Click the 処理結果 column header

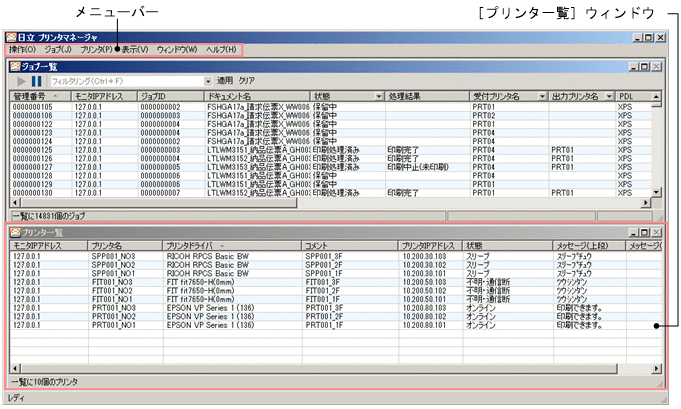(x=427, y=96)
